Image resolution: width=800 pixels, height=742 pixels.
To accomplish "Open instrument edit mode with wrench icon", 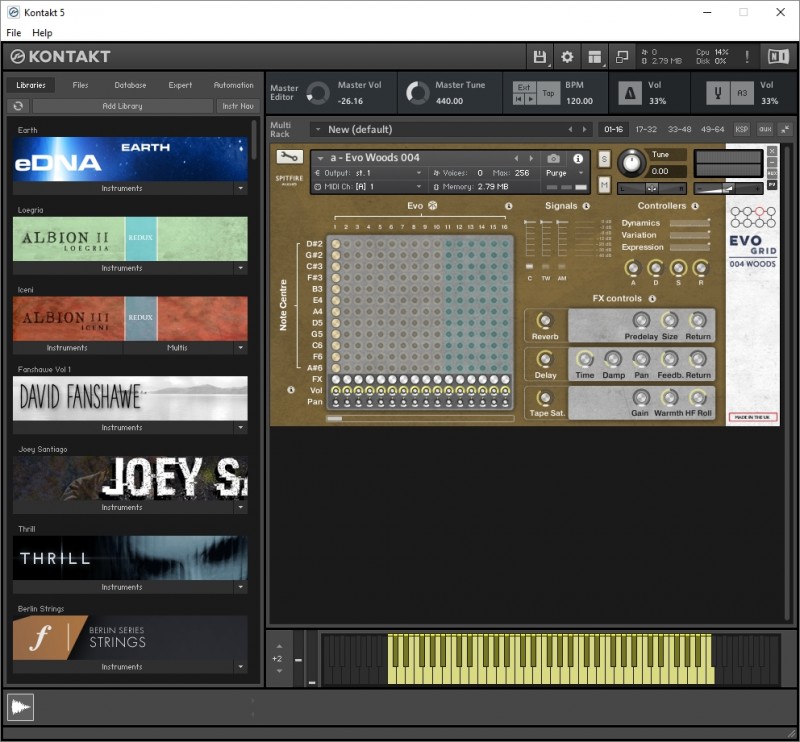I will pyautogui.click(x=289, y=157).
